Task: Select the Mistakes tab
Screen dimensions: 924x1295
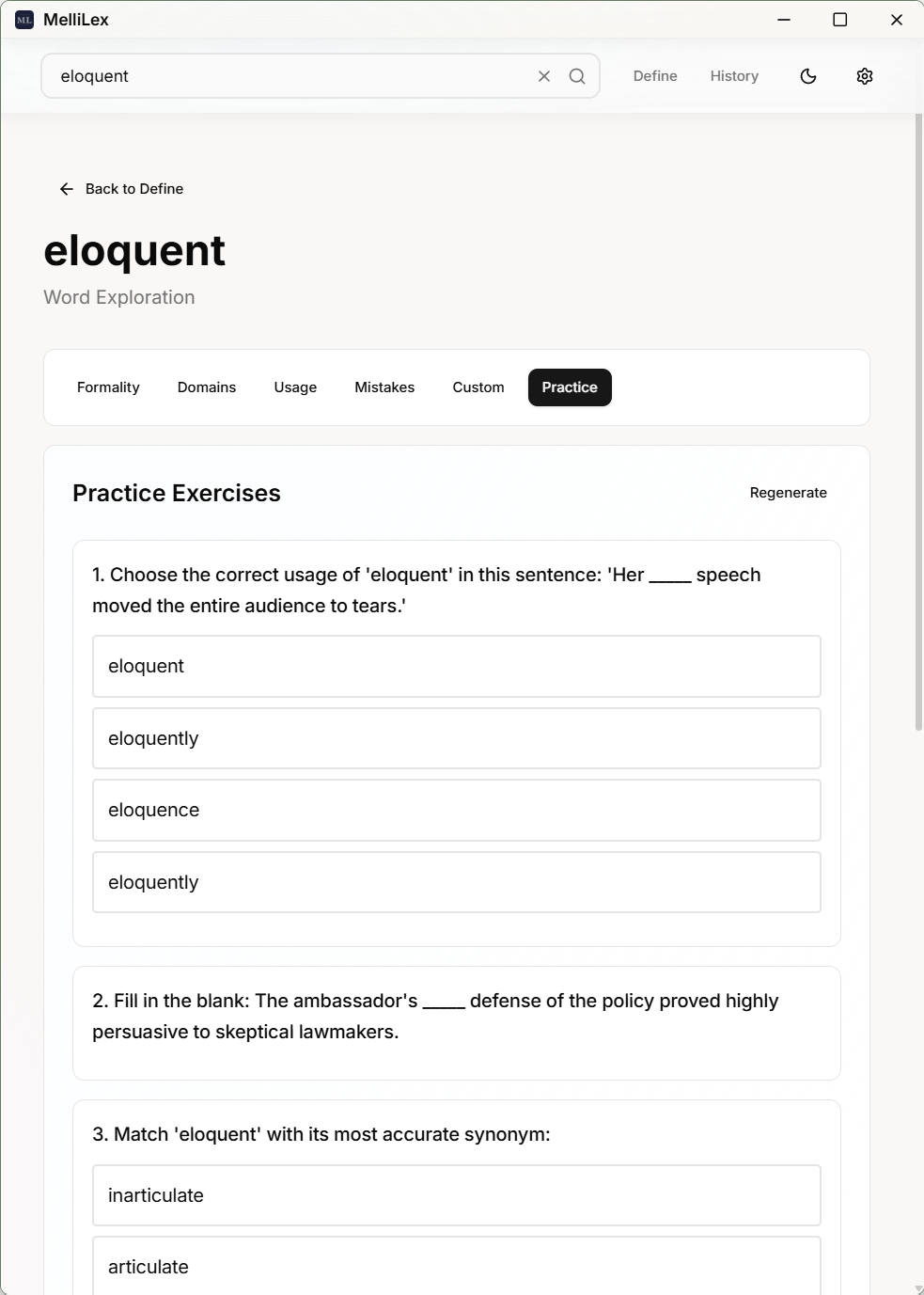Action: pyautogui.click(x=384, y=387)
